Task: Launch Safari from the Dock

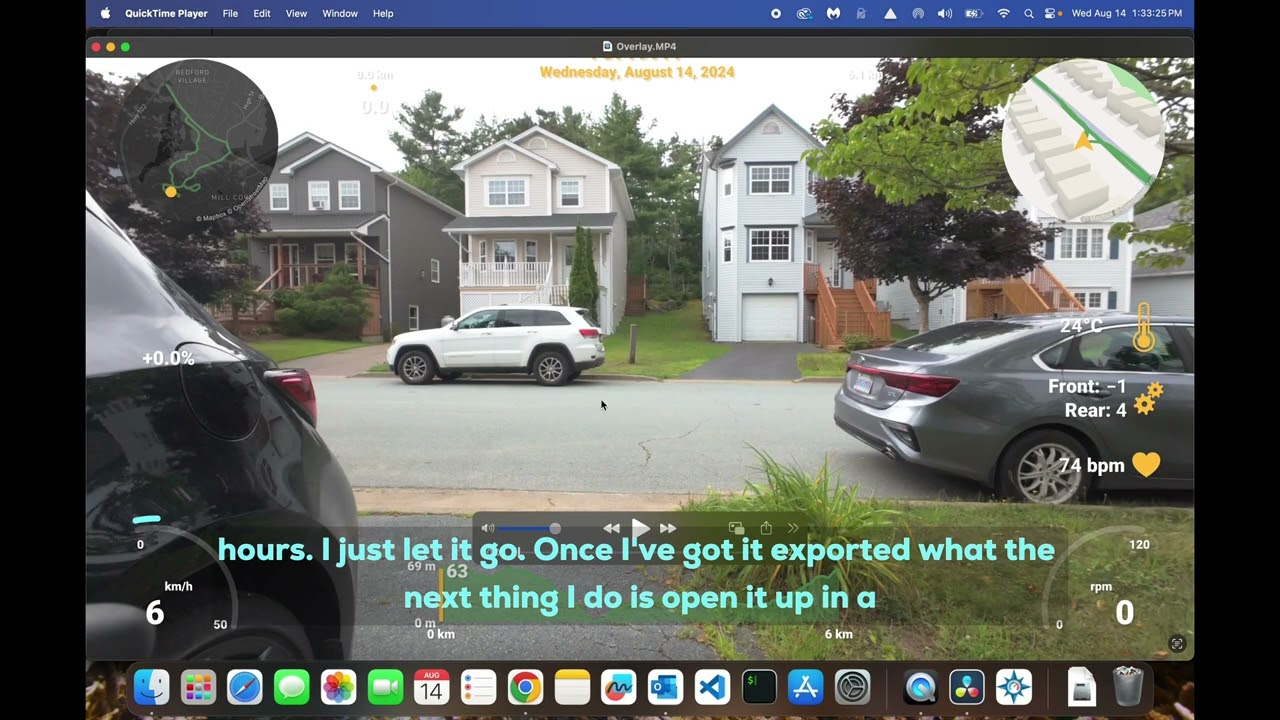Action: 245,687
